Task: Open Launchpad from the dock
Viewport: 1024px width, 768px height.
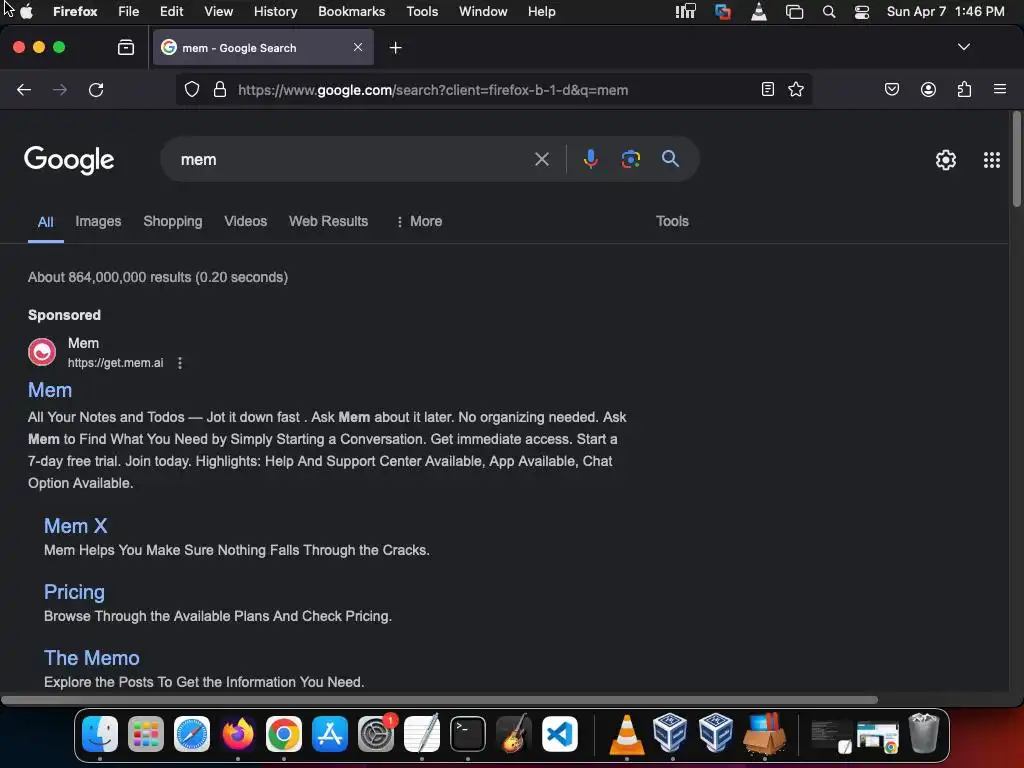Action: click(146, 734)
